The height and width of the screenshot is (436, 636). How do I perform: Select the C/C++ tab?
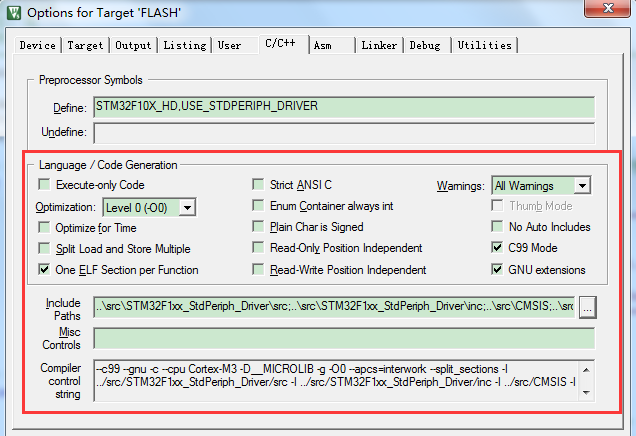click(x=283, y=43)
